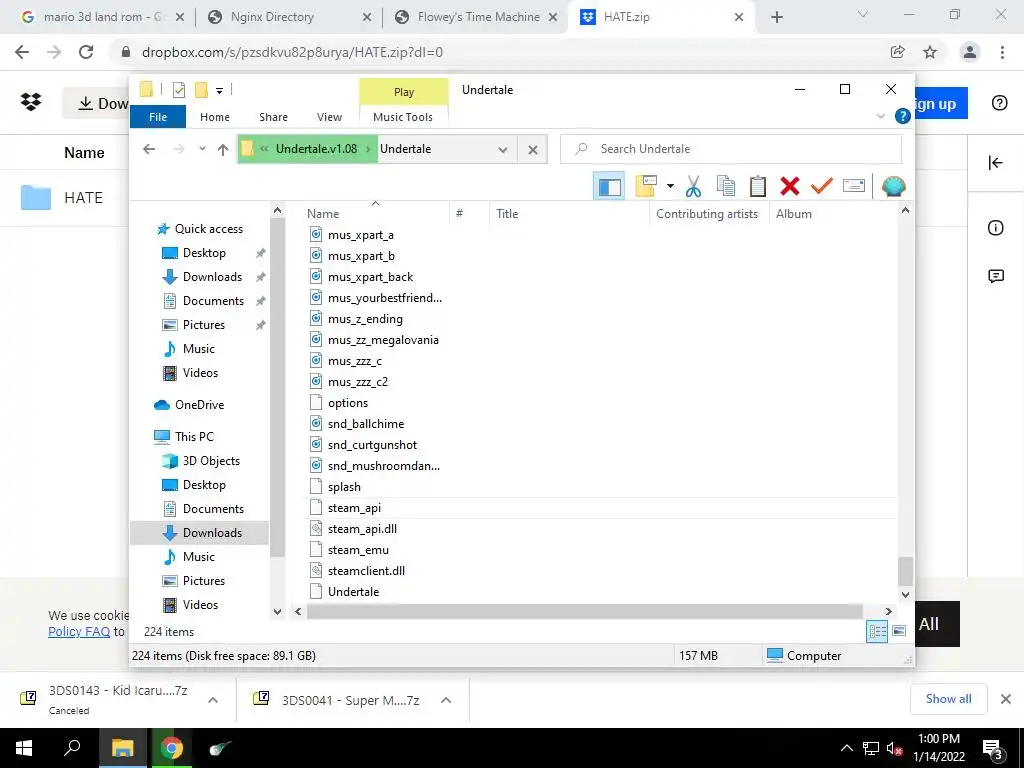Customize Quick Access Toolbar dropdown
Image resolution: width=1024 pixels, height=768 pixels.
coord(219,91)
